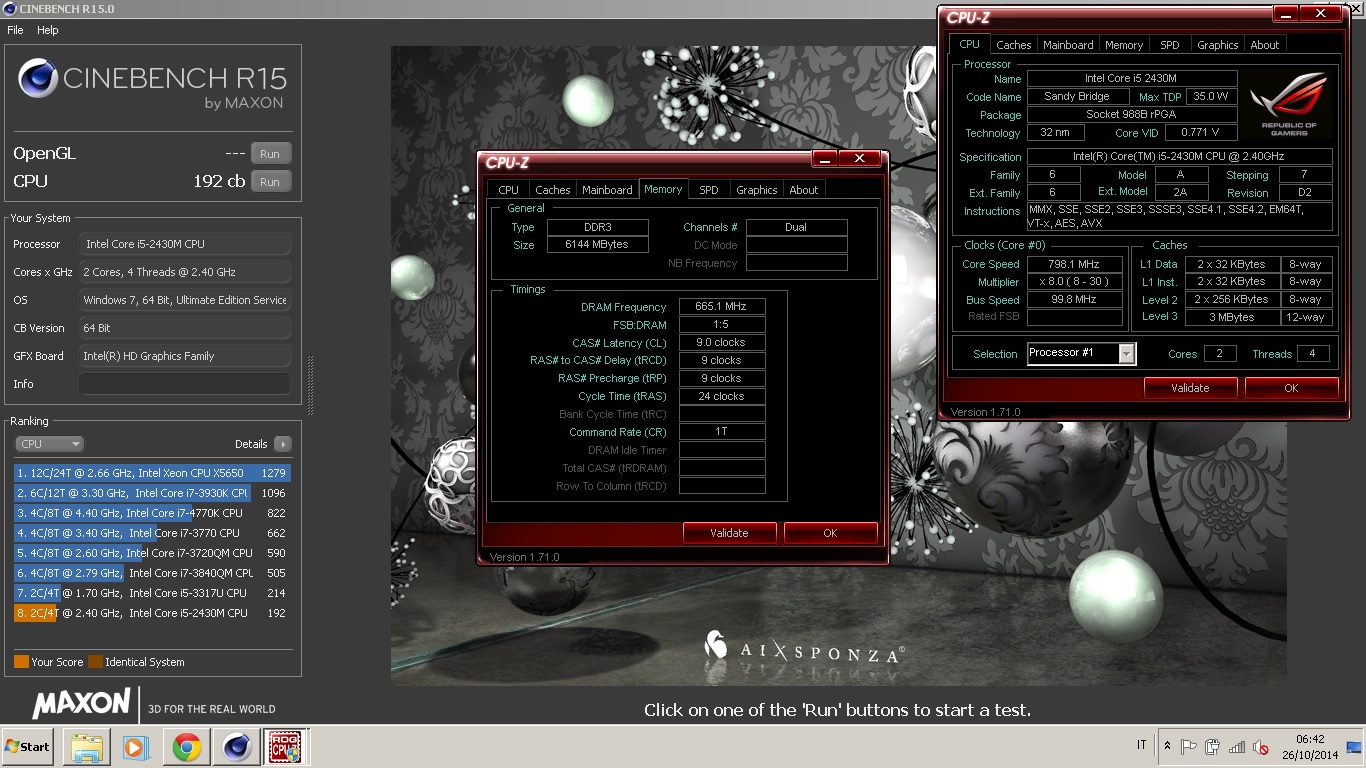Click the network signal tray icon
Viewport: 1366px width, 768px height.
tap(1237, 746)
